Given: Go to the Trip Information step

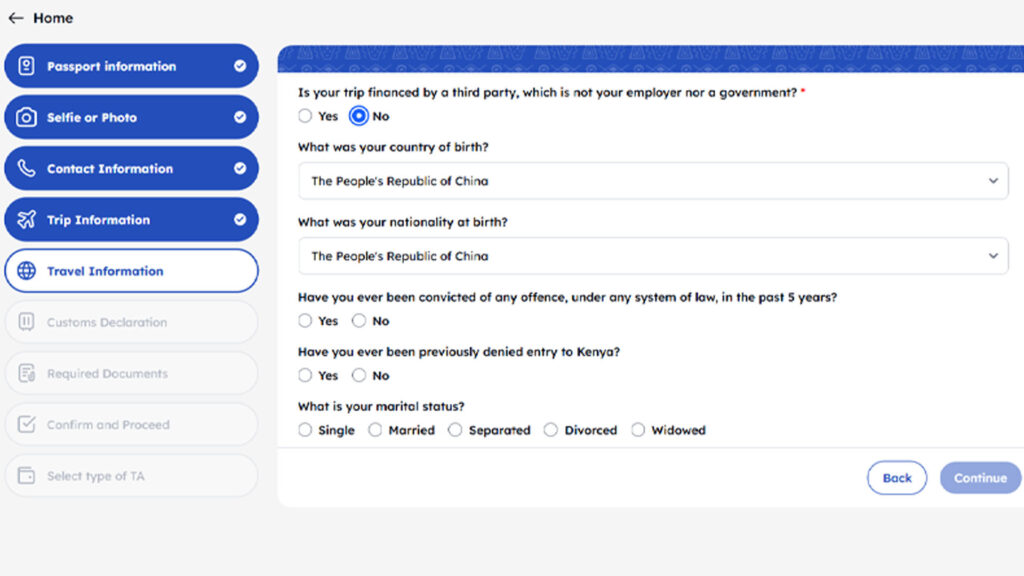Looking at the screenshot, I should [131, 219].
